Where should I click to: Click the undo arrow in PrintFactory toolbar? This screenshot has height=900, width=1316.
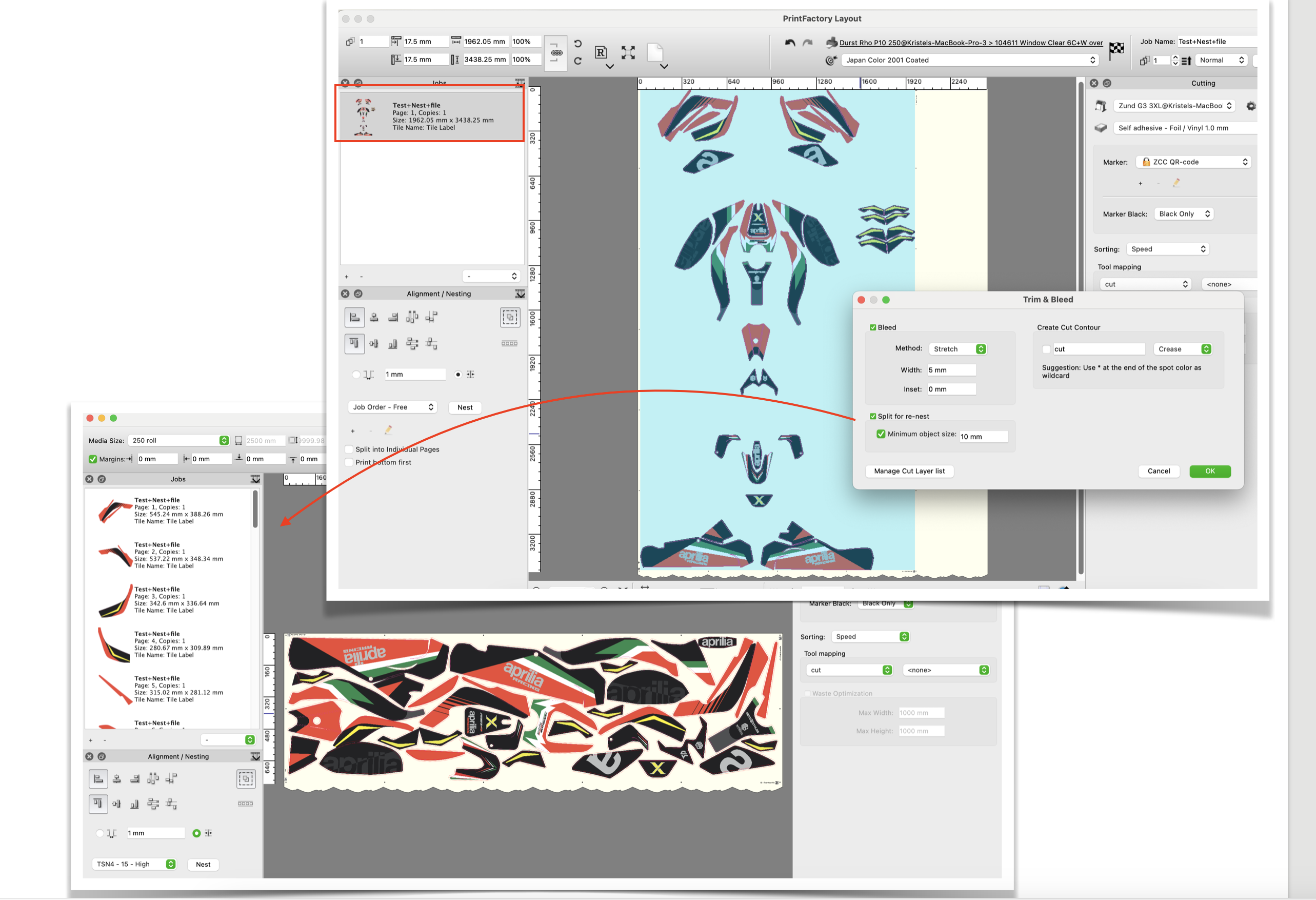tap(790, 43)
